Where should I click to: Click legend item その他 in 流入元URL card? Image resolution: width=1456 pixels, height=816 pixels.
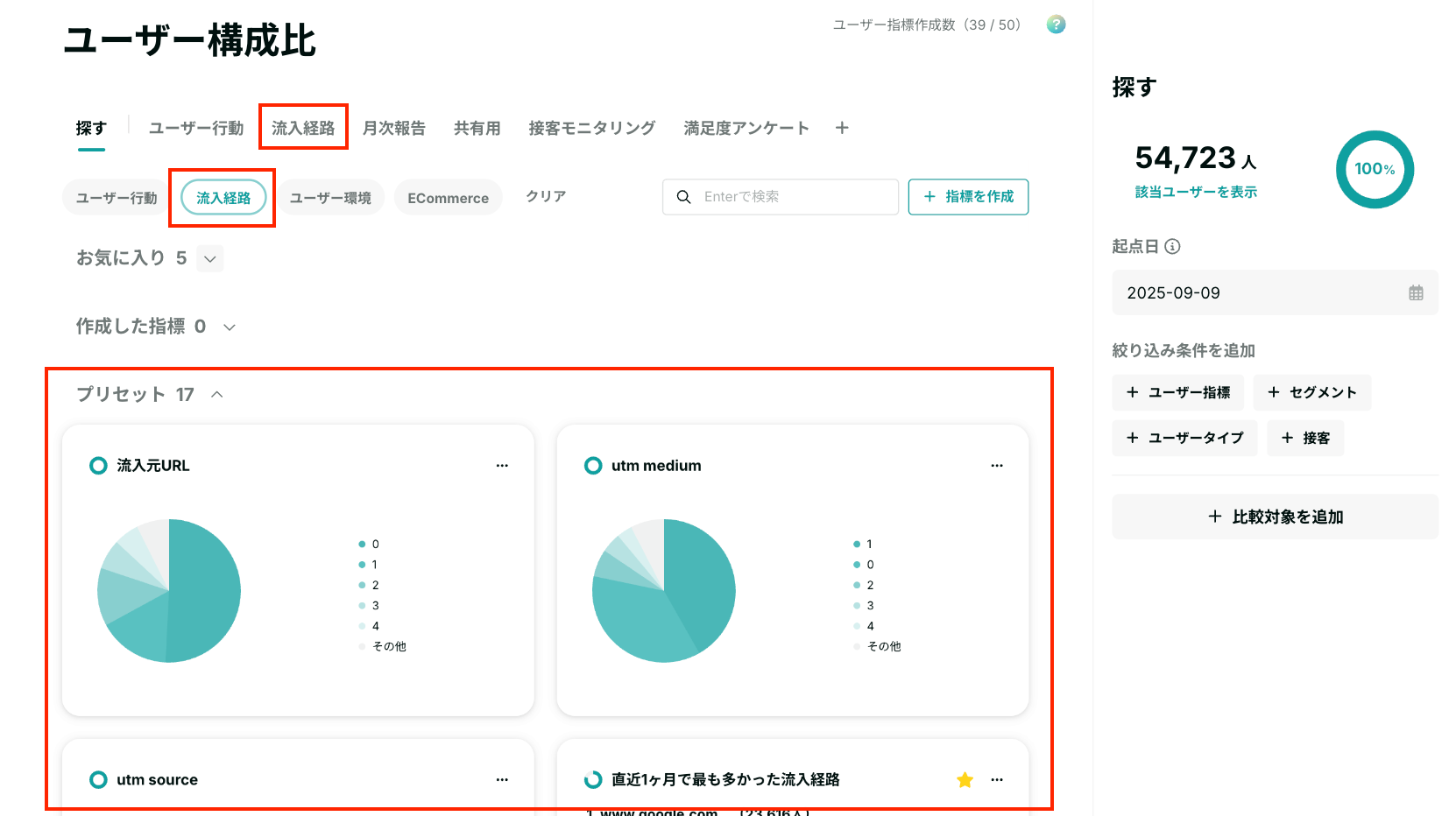[383, 647]
